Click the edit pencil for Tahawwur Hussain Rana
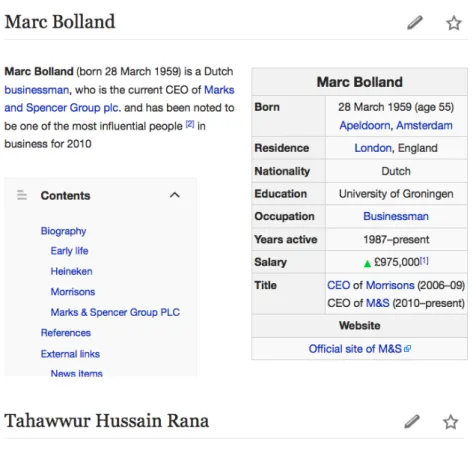 coord(412,422)
